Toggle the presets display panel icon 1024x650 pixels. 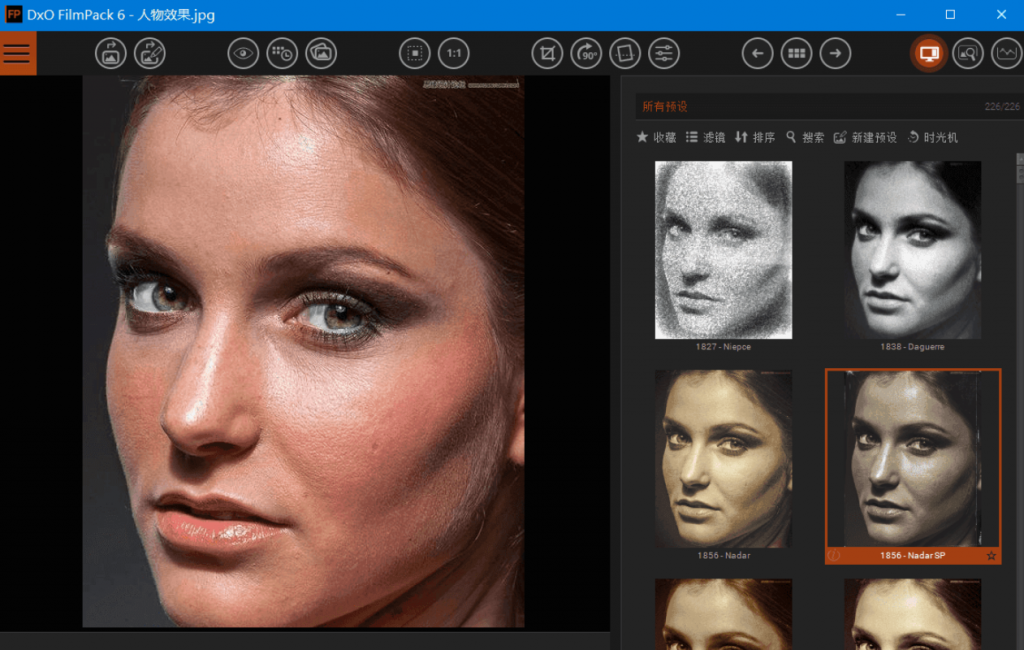[x=929, y=53]
